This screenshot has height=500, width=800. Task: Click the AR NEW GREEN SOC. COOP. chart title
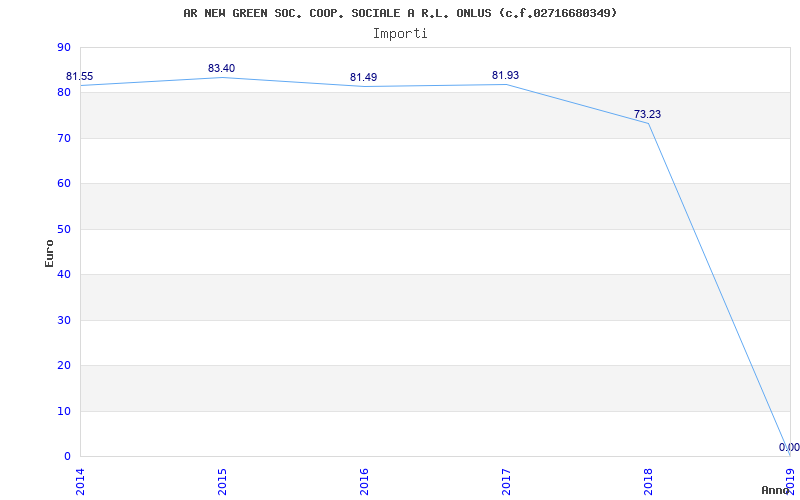[400, 13]
